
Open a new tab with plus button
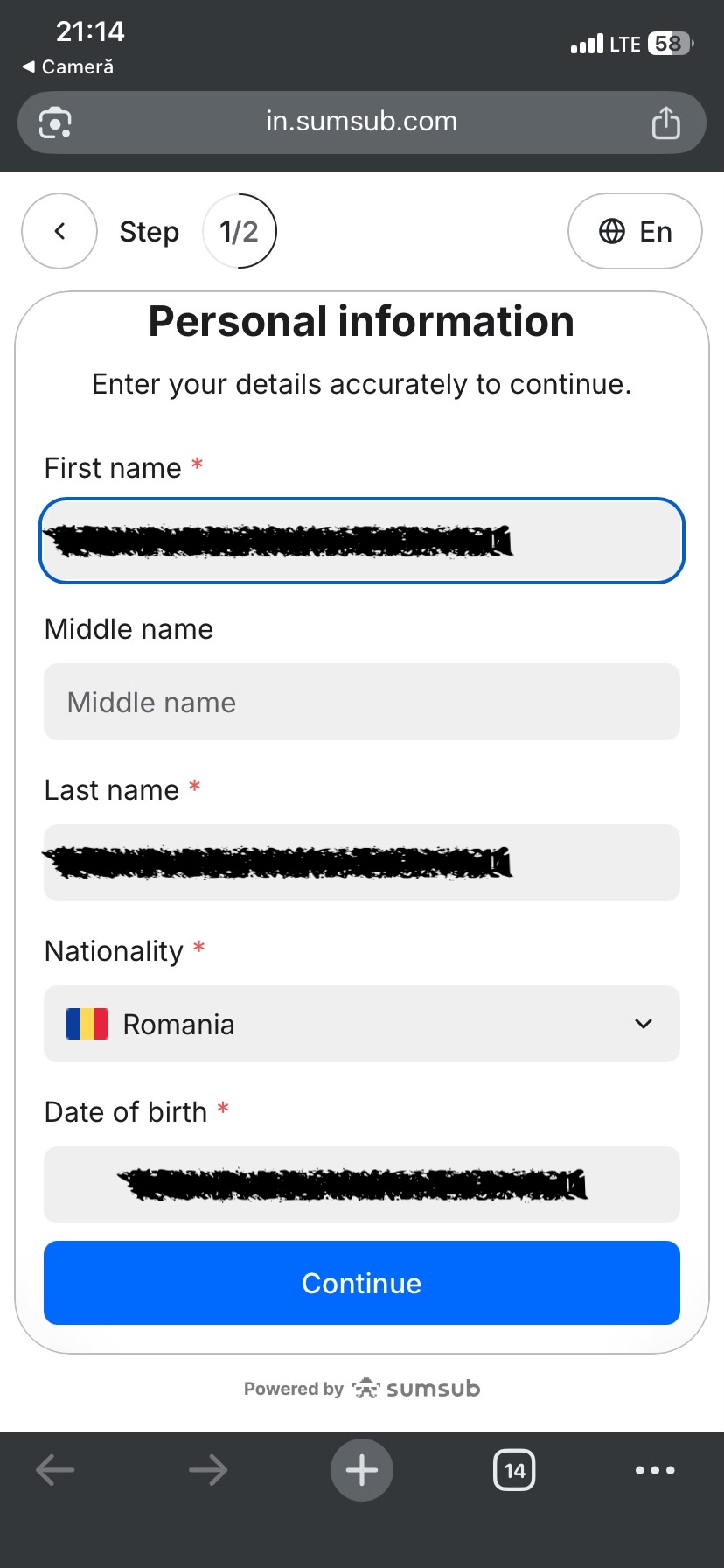[x=362, y=1470]
